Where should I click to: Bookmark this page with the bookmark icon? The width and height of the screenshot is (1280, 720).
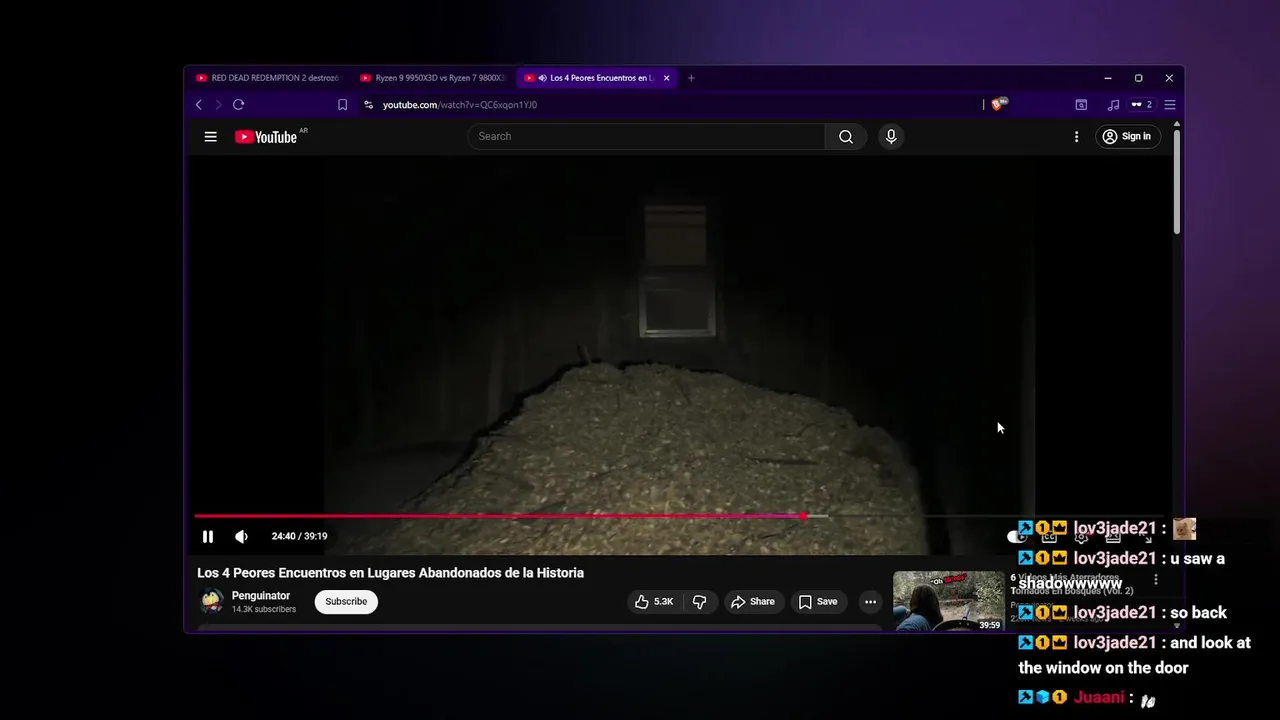click(342, 105)
